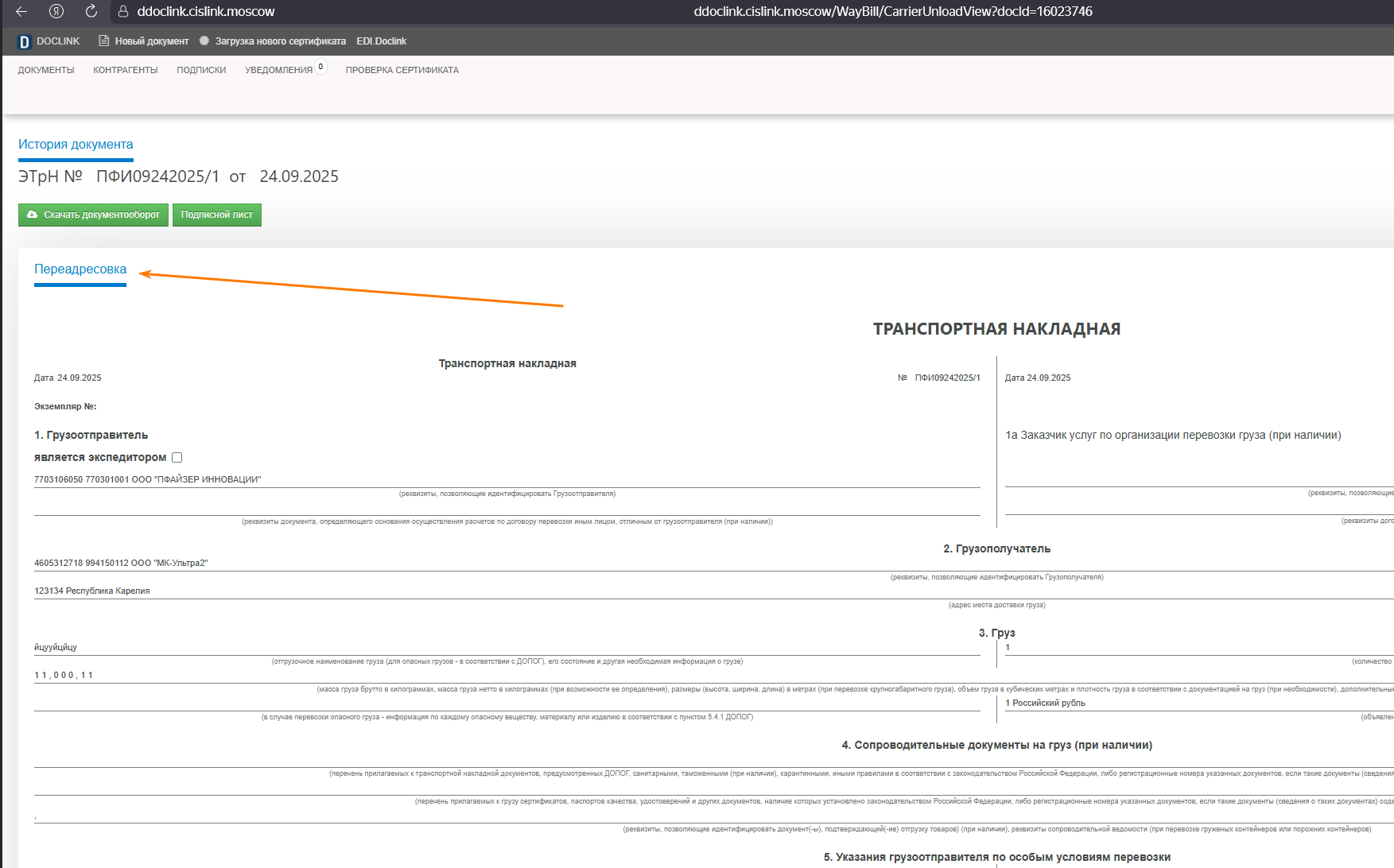Image resolution: width=1394 pixels, height=868 pixels.
Task: Click the Yandex browser logo icon
Action: [56, 11]
